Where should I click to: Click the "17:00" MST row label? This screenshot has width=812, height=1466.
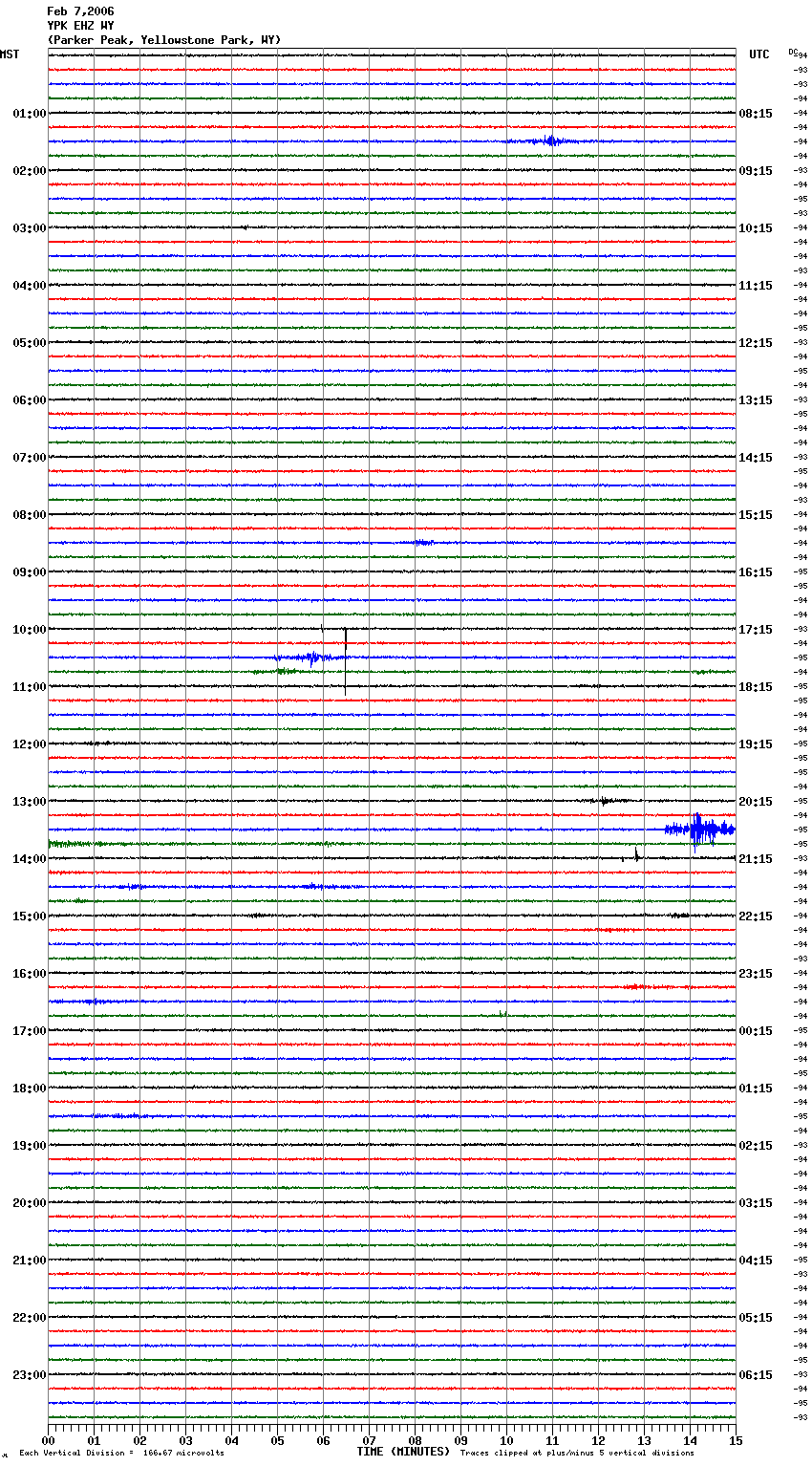coord(30,1031)
